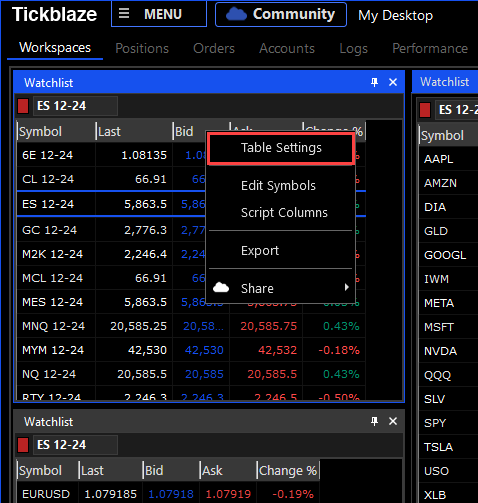Close the bottom Watchlist panel
This screenshot has width=478, height=503.
[x=393, y=421]
